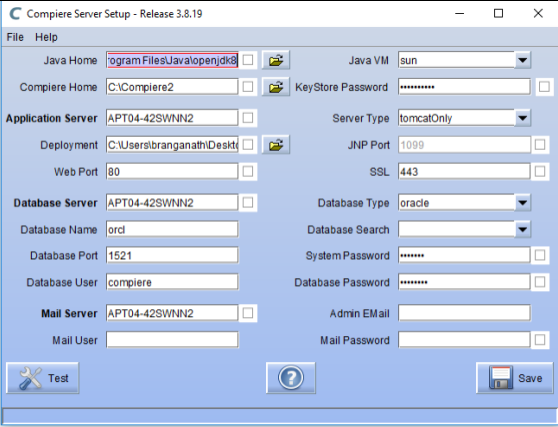Browse for Java Home folder
This screenshot has height=427, width=558.
click(x=276, y=60)
